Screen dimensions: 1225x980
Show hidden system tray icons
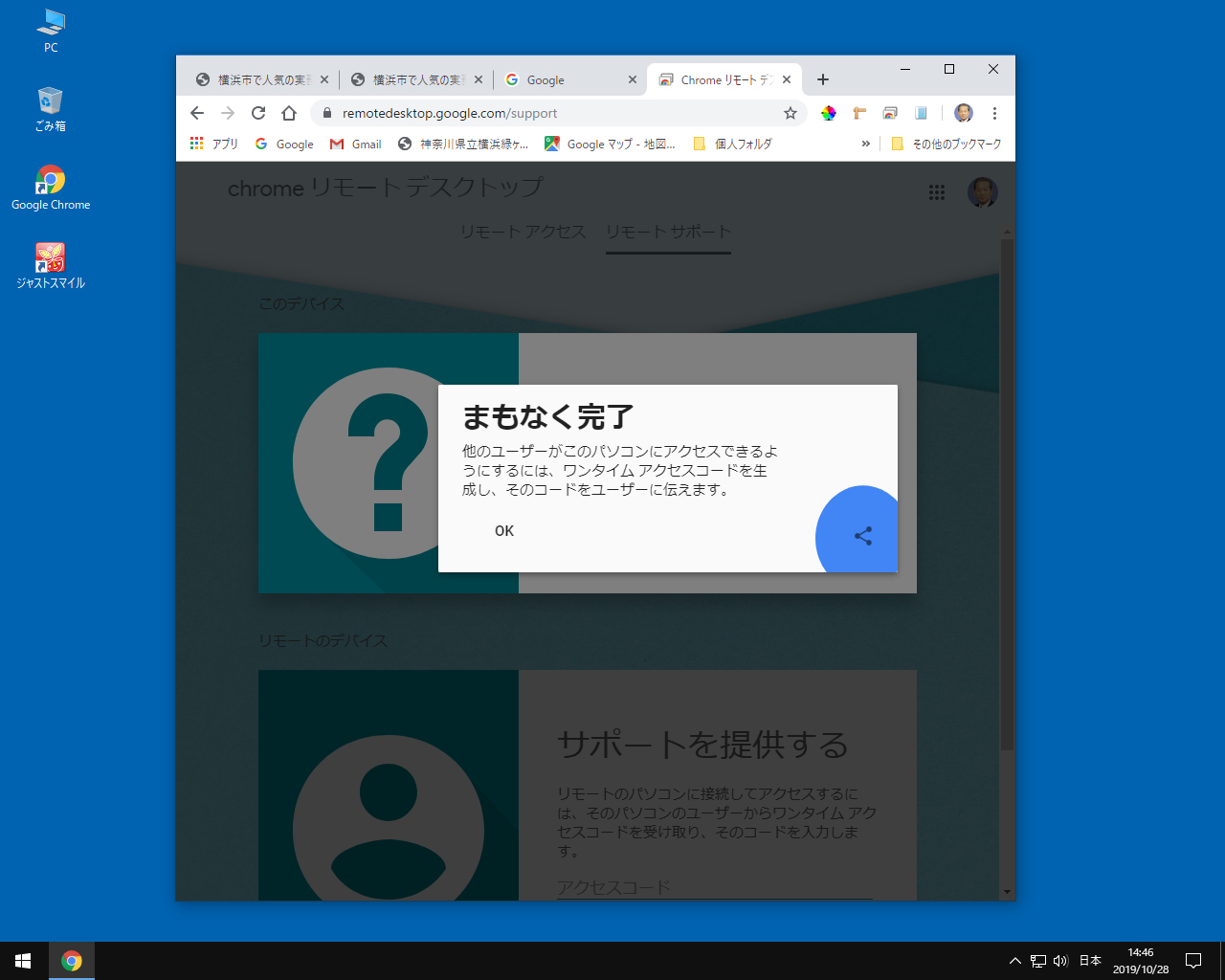click(1014, 961)
